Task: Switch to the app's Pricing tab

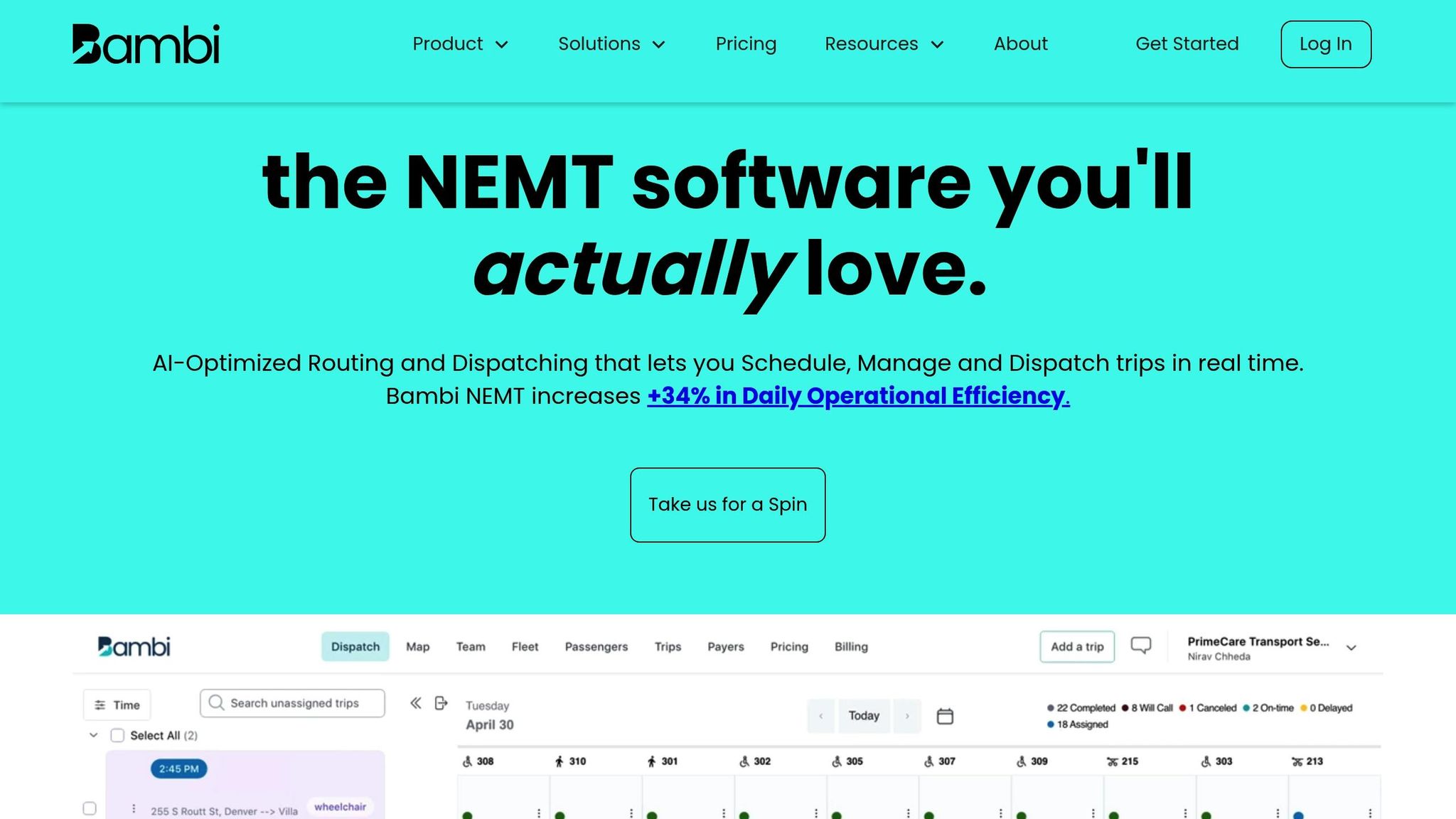Action: (x=789, y=646)
